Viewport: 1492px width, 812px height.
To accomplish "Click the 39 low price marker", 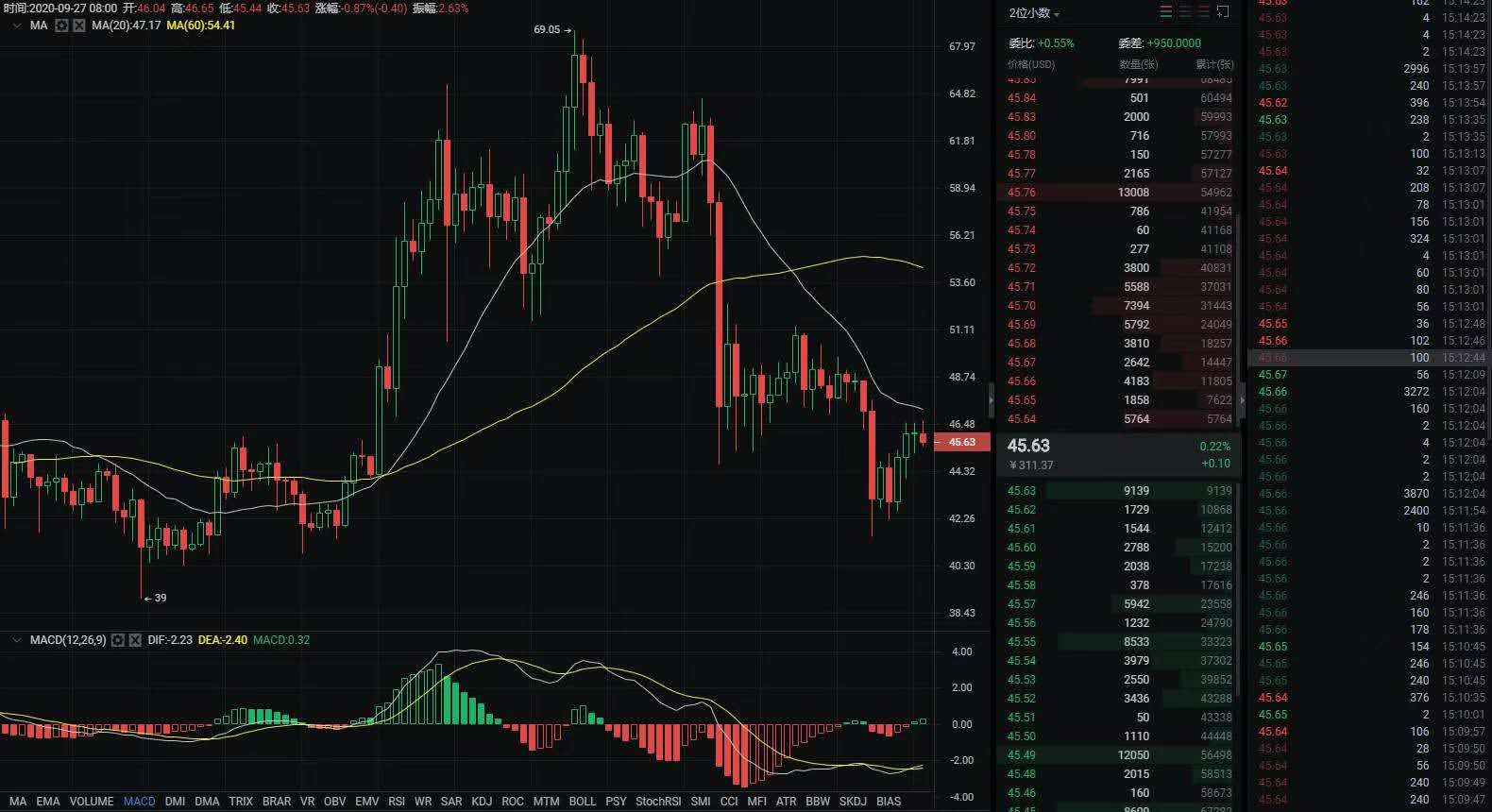I will point(155,598).
